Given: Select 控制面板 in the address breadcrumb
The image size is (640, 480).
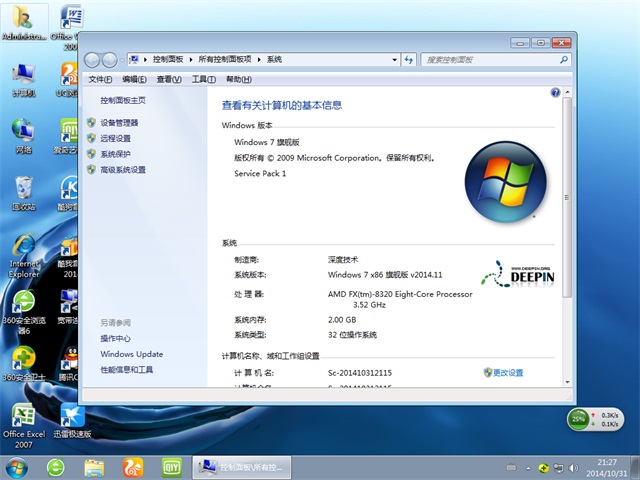Looking at the screenshot, I should (x=168, y=60).
